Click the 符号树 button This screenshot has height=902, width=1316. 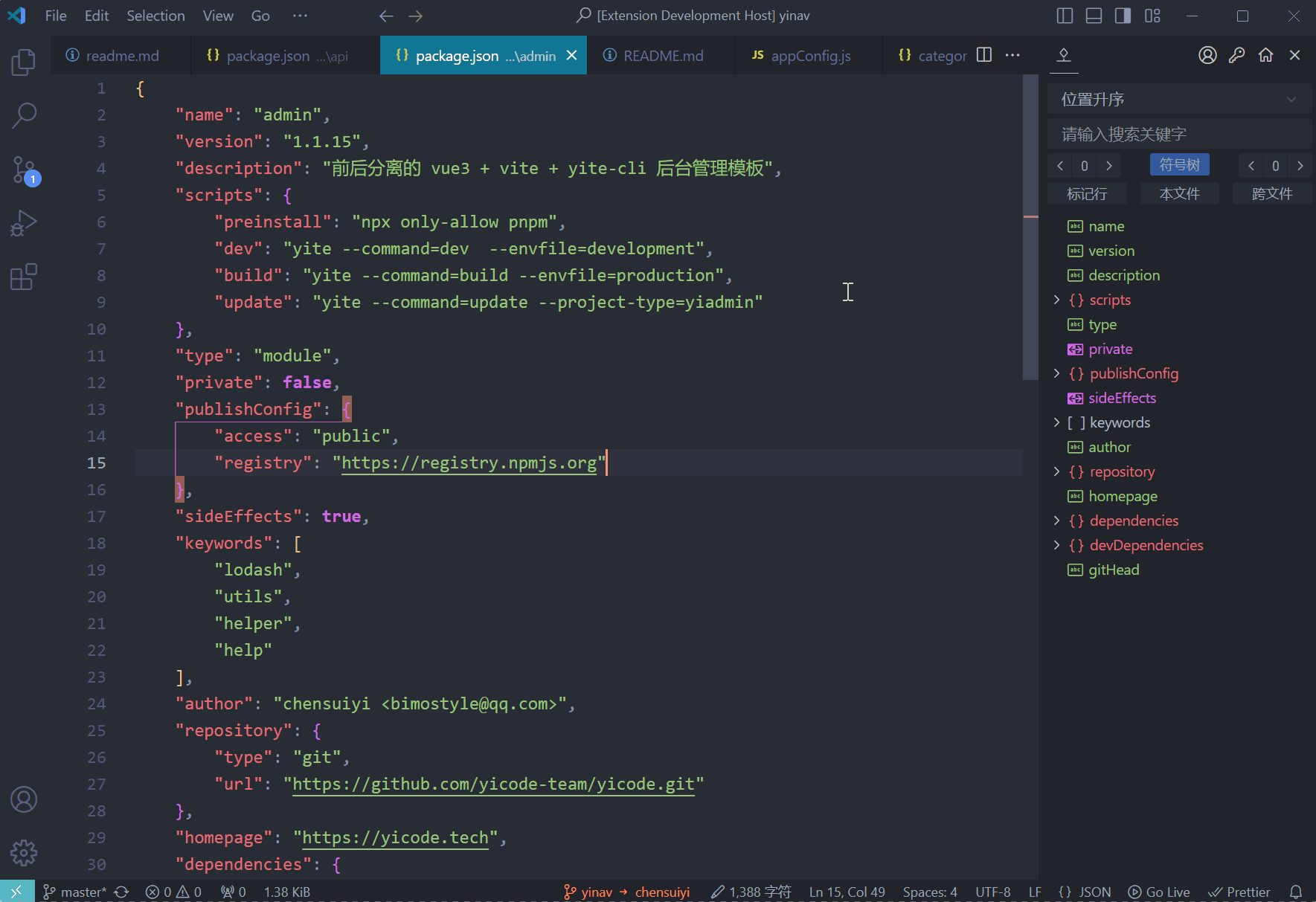(1179, 164)
